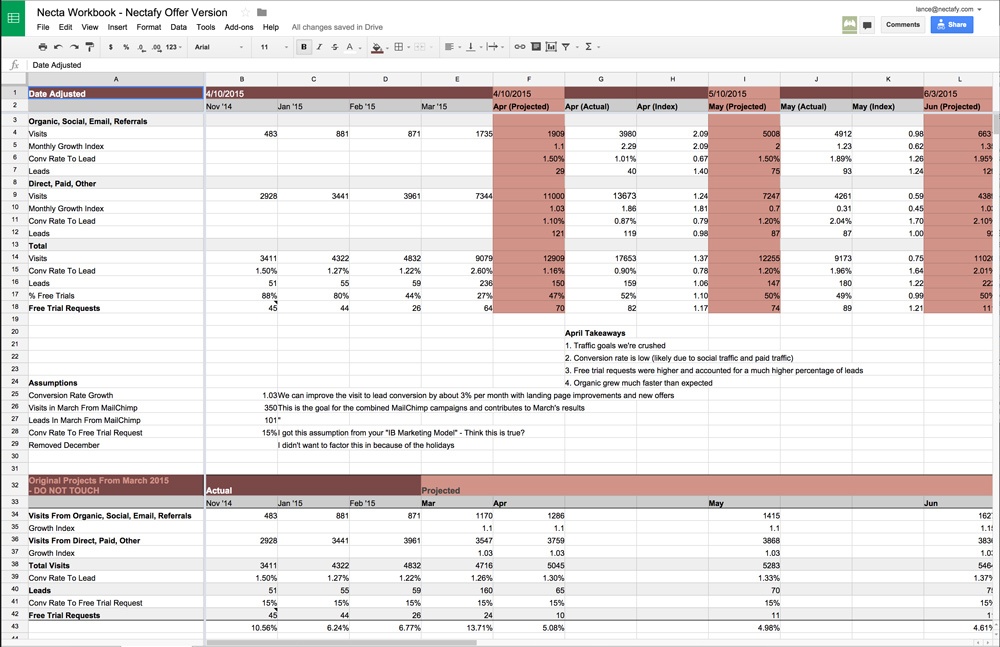
Task: Select cell 'Date Adjusted' in A1
Action: tap(115, 93)
